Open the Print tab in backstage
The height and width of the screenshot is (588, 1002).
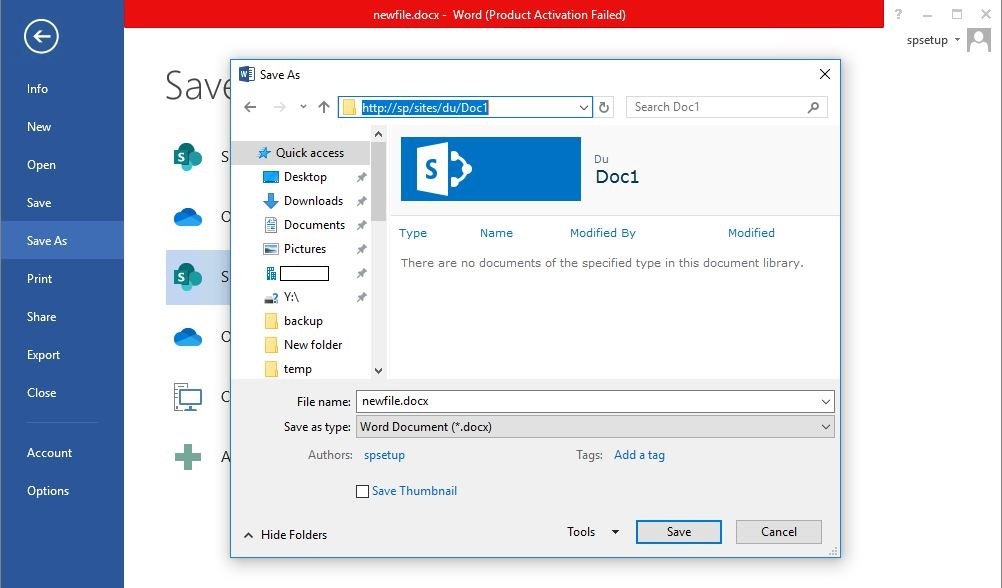(39, 279)
